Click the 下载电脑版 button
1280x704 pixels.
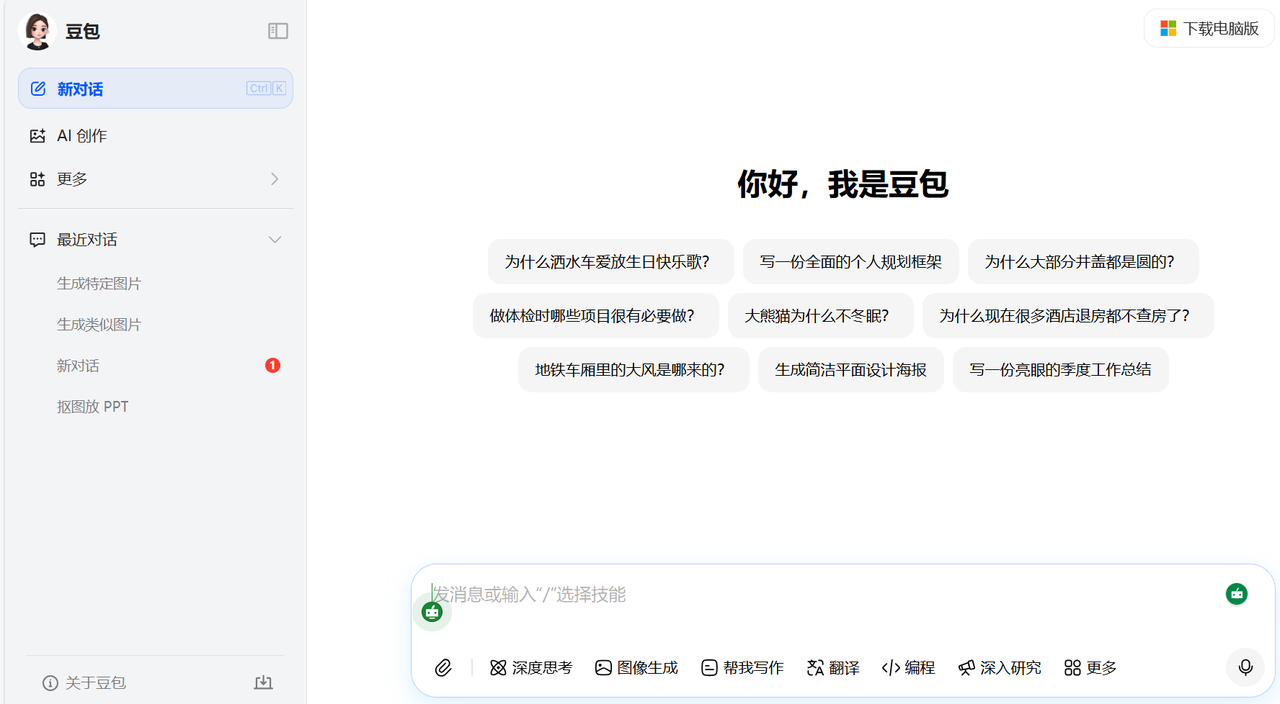click(1210, 29)
